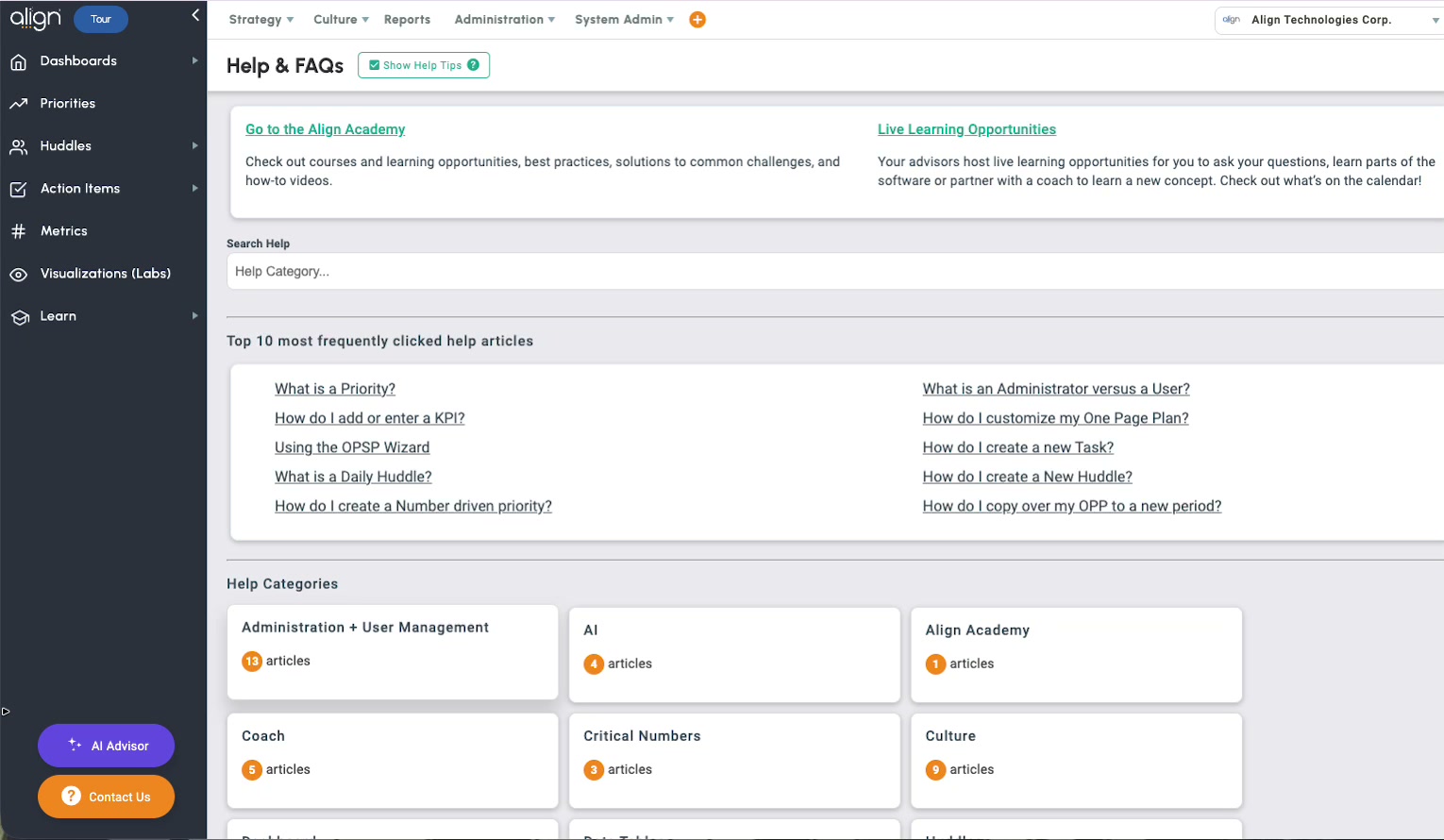Open the Critical Numbers help category card

734,761
